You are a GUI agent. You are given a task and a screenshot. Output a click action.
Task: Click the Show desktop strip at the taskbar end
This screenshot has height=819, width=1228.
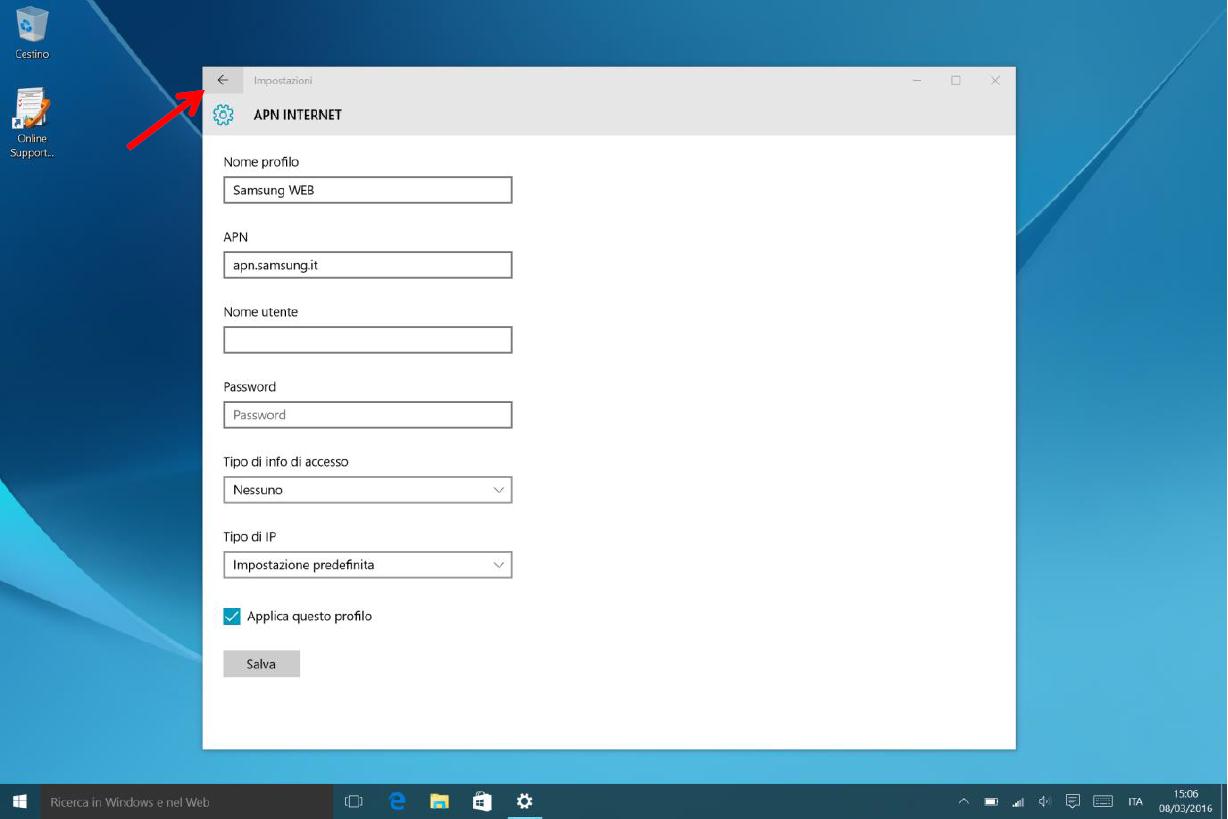tap(1224, 801)
